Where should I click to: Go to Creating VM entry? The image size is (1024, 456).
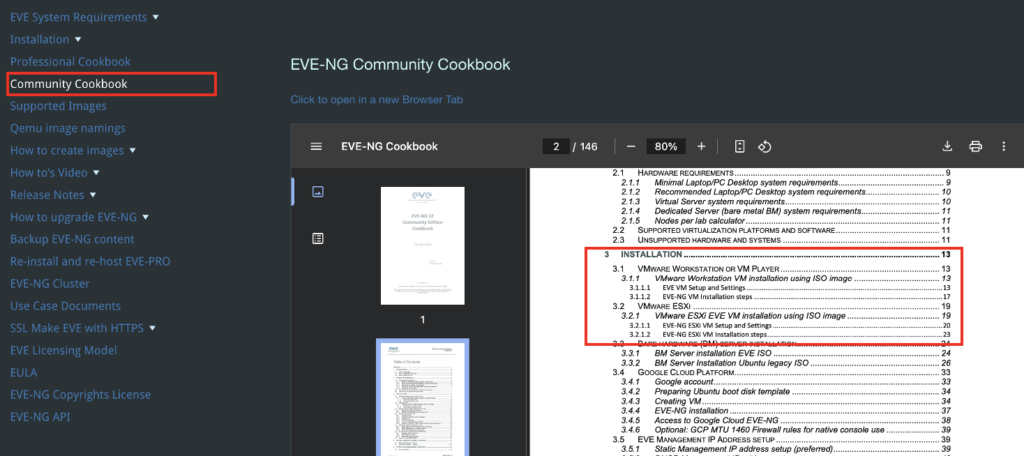(x=785, y=401)
